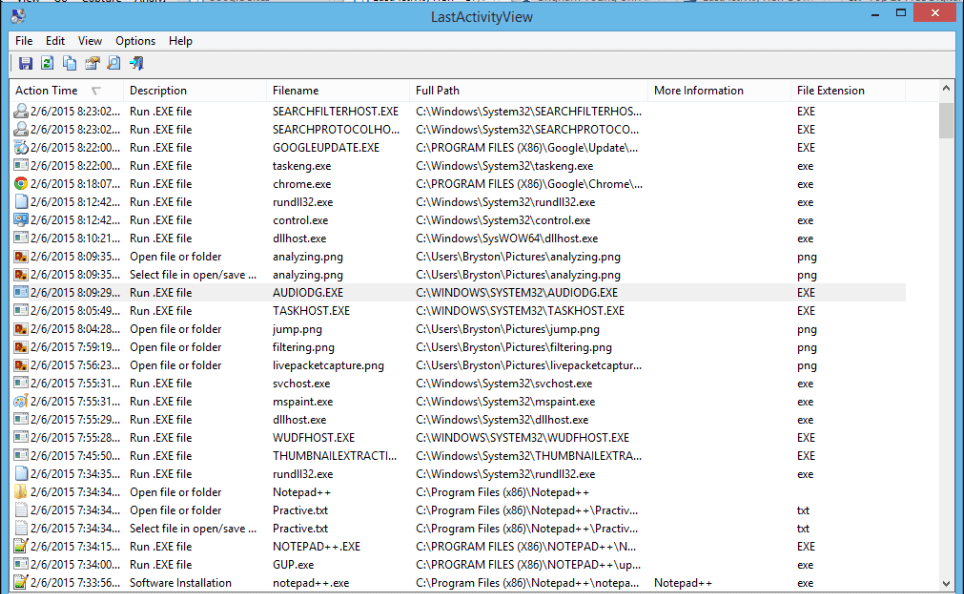Click the GUP.exe row icon

21,564
